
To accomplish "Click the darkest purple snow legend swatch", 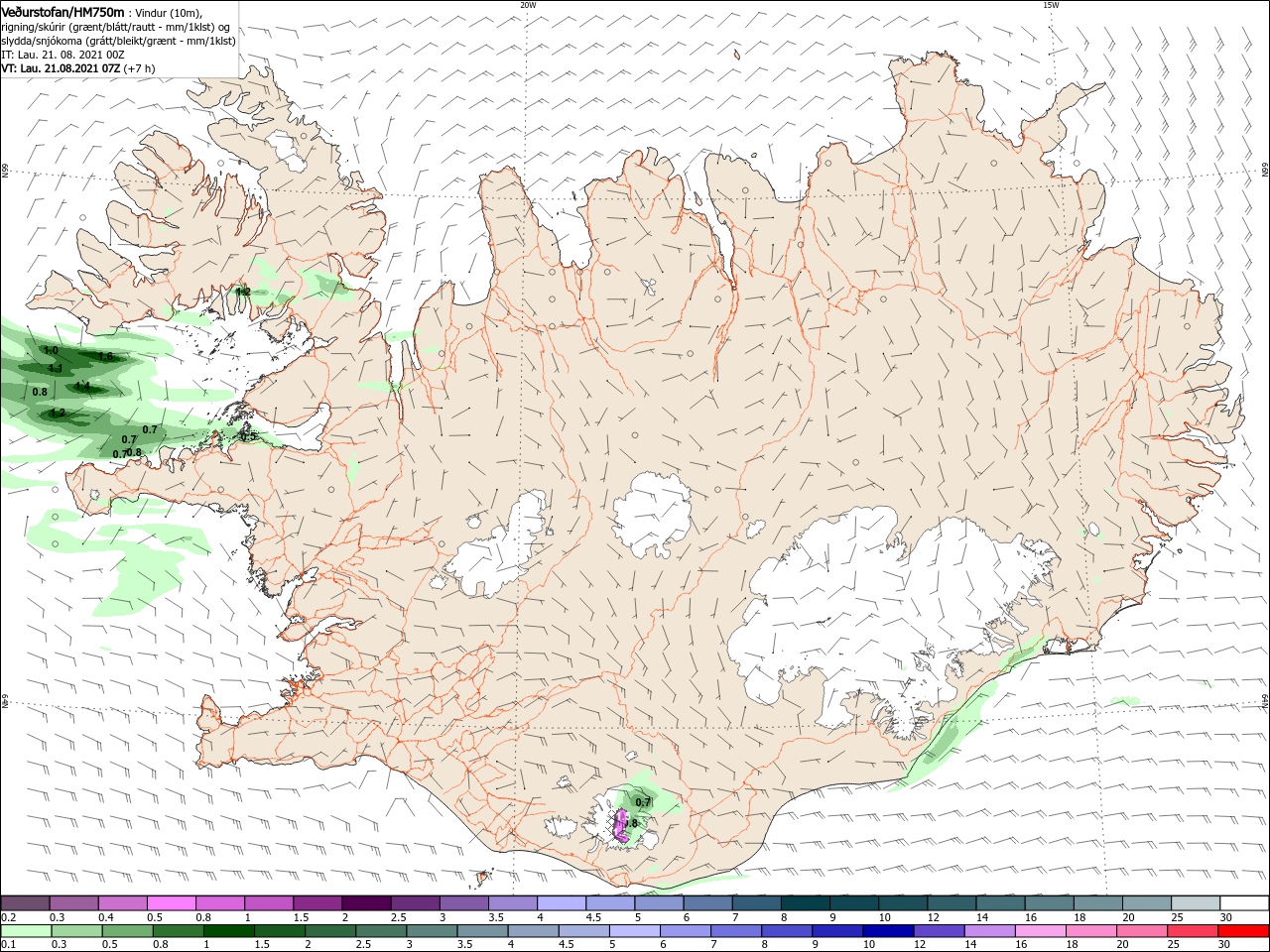I will (365, 902).
